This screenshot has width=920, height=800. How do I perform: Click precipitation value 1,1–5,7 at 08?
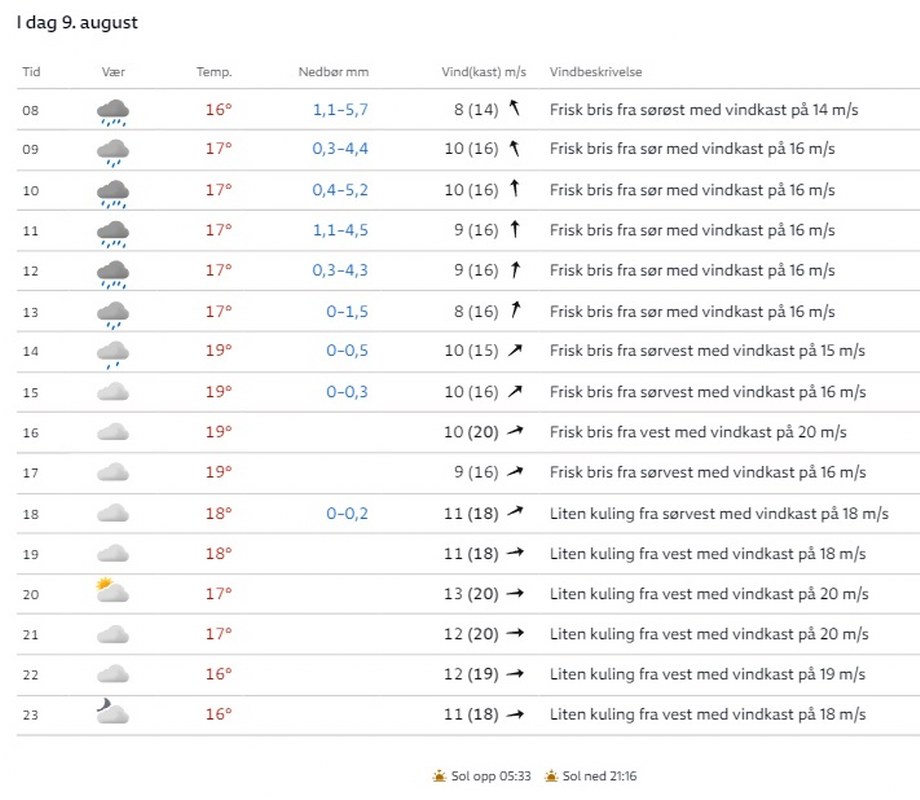click(340, 110)
